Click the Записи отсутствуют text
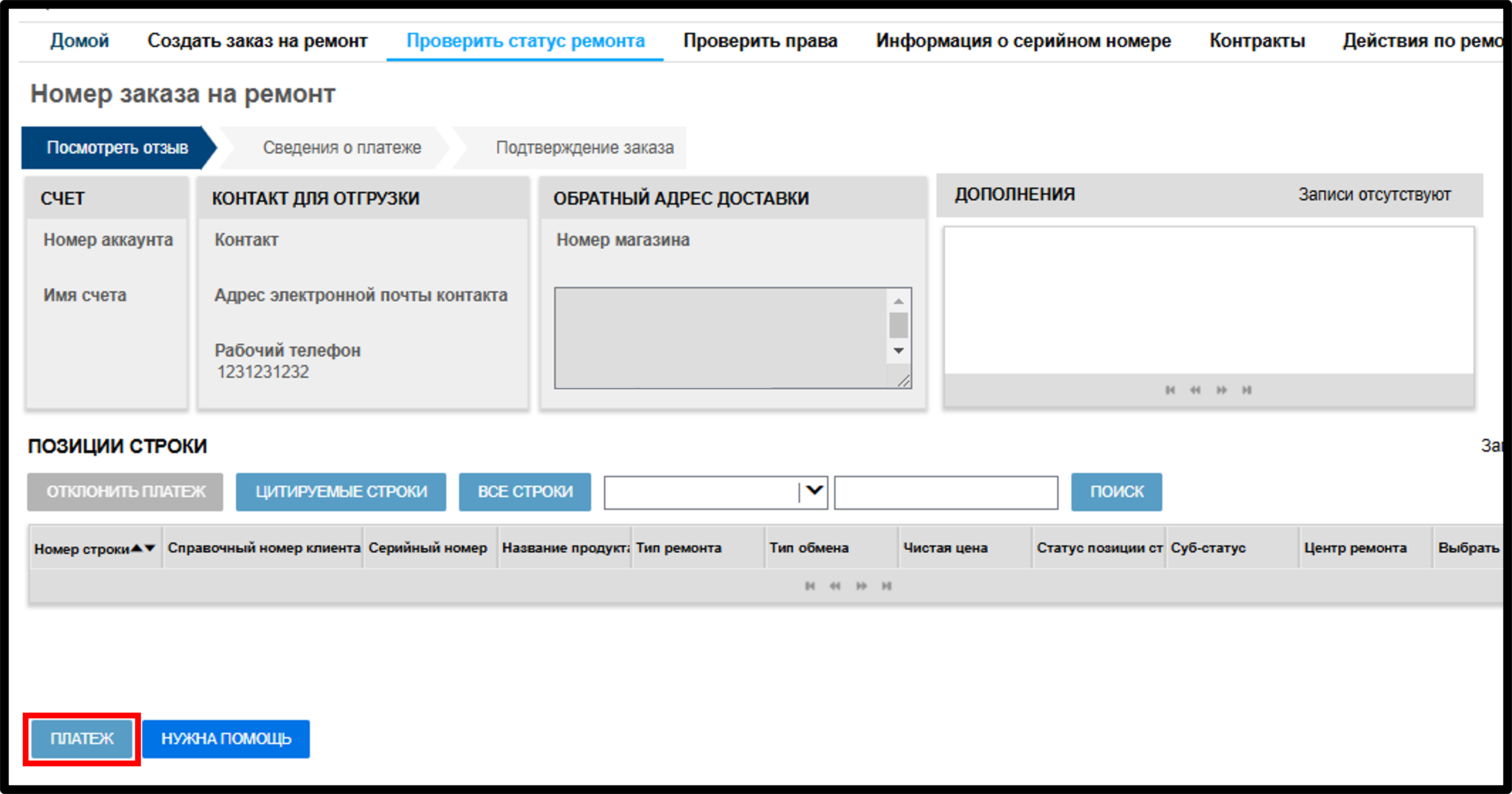1512x794 pixels. tap(1374, 194)
